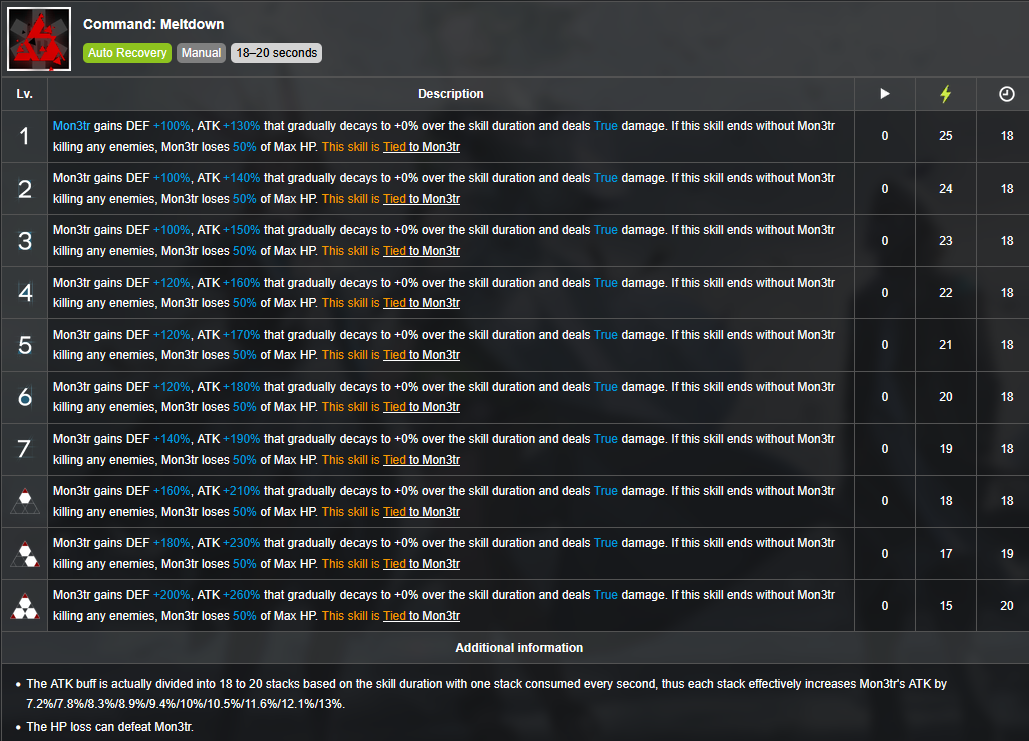Image resolution: width=1029 pixels, height=741 pixels.
Task: Open Tied to Mon3tr link in Mastery 2 row
Action: [x=421, y=564]
